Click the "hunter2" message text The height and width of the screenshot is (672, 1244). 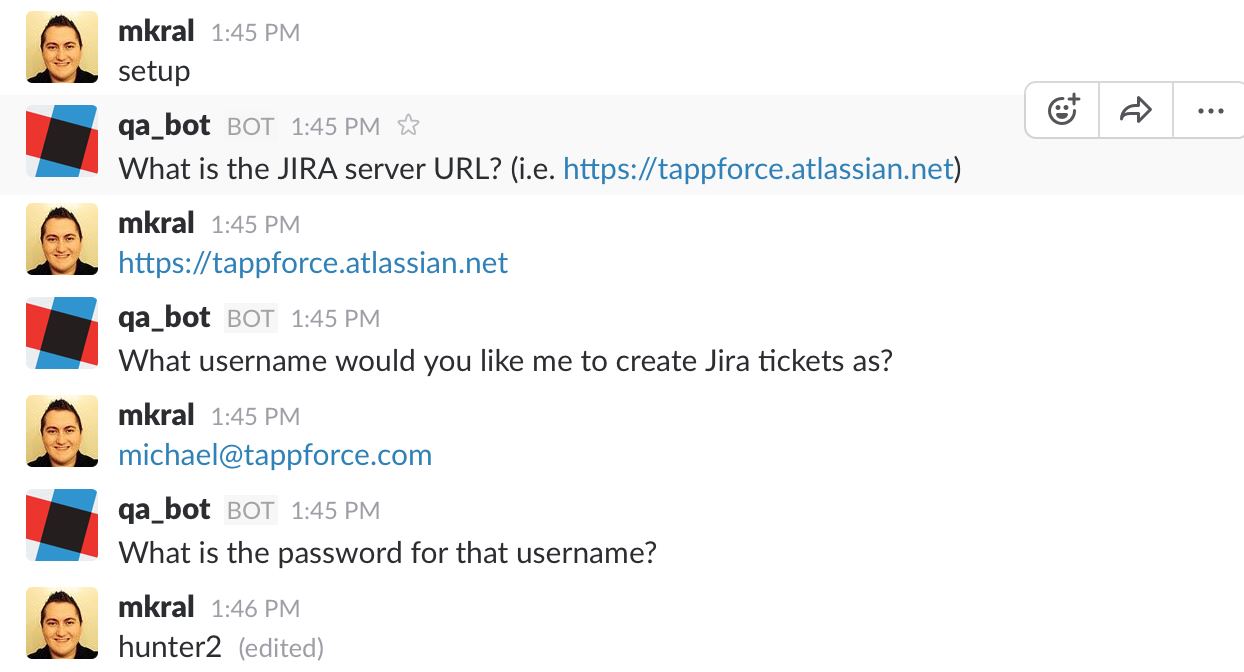coord(169,647)
